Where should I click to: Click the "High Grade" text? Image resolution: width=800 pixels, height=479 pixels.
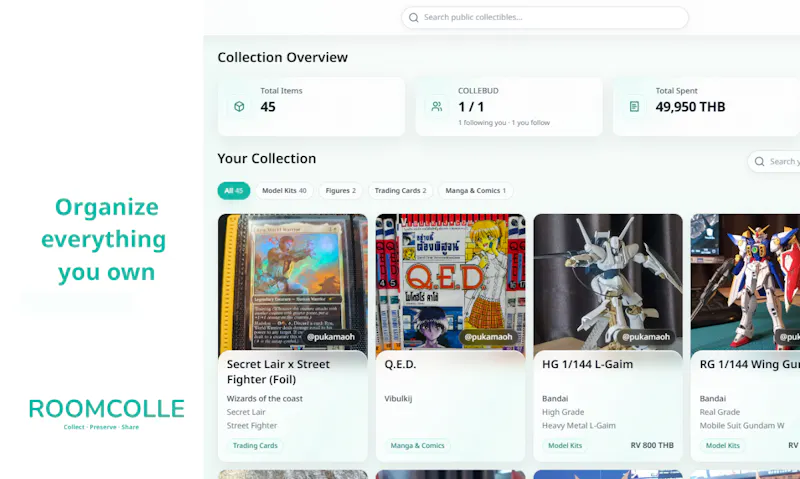coord(563,412)
